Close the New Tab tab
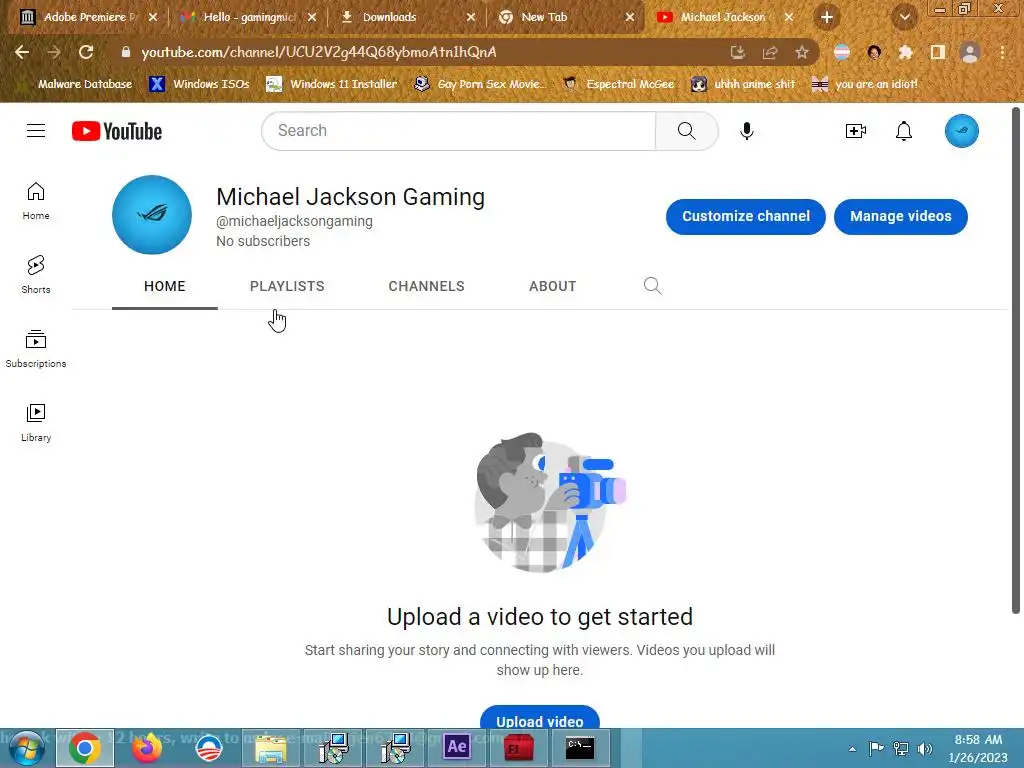The image size is (1024, 768). 630,17
